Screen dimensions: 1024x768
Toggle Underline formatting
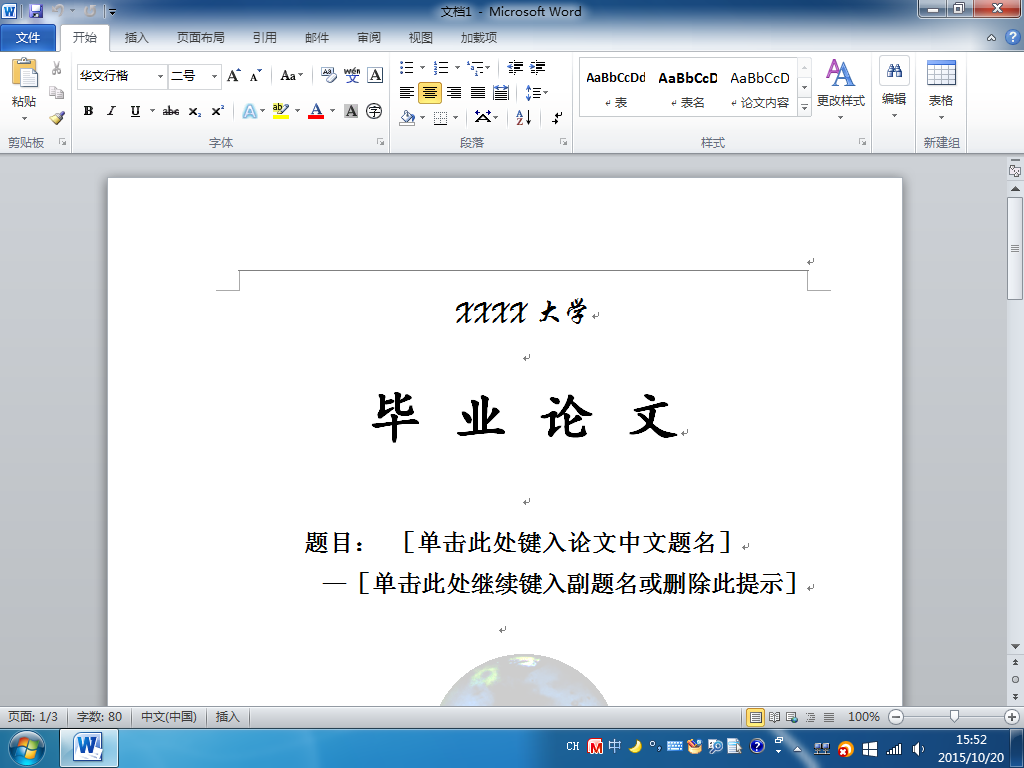(135, 111)
